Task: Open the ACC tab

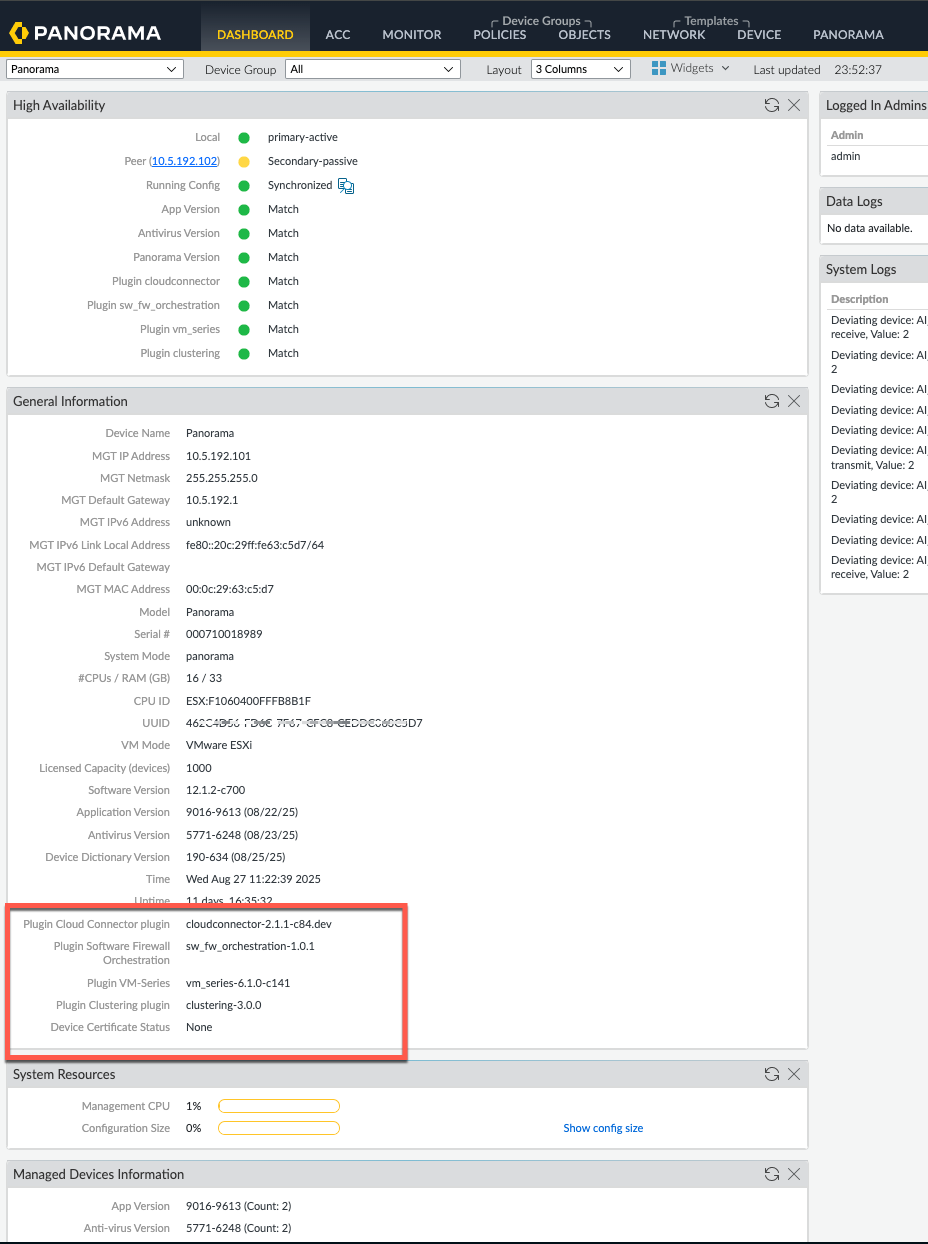Action: pos(338,34)
